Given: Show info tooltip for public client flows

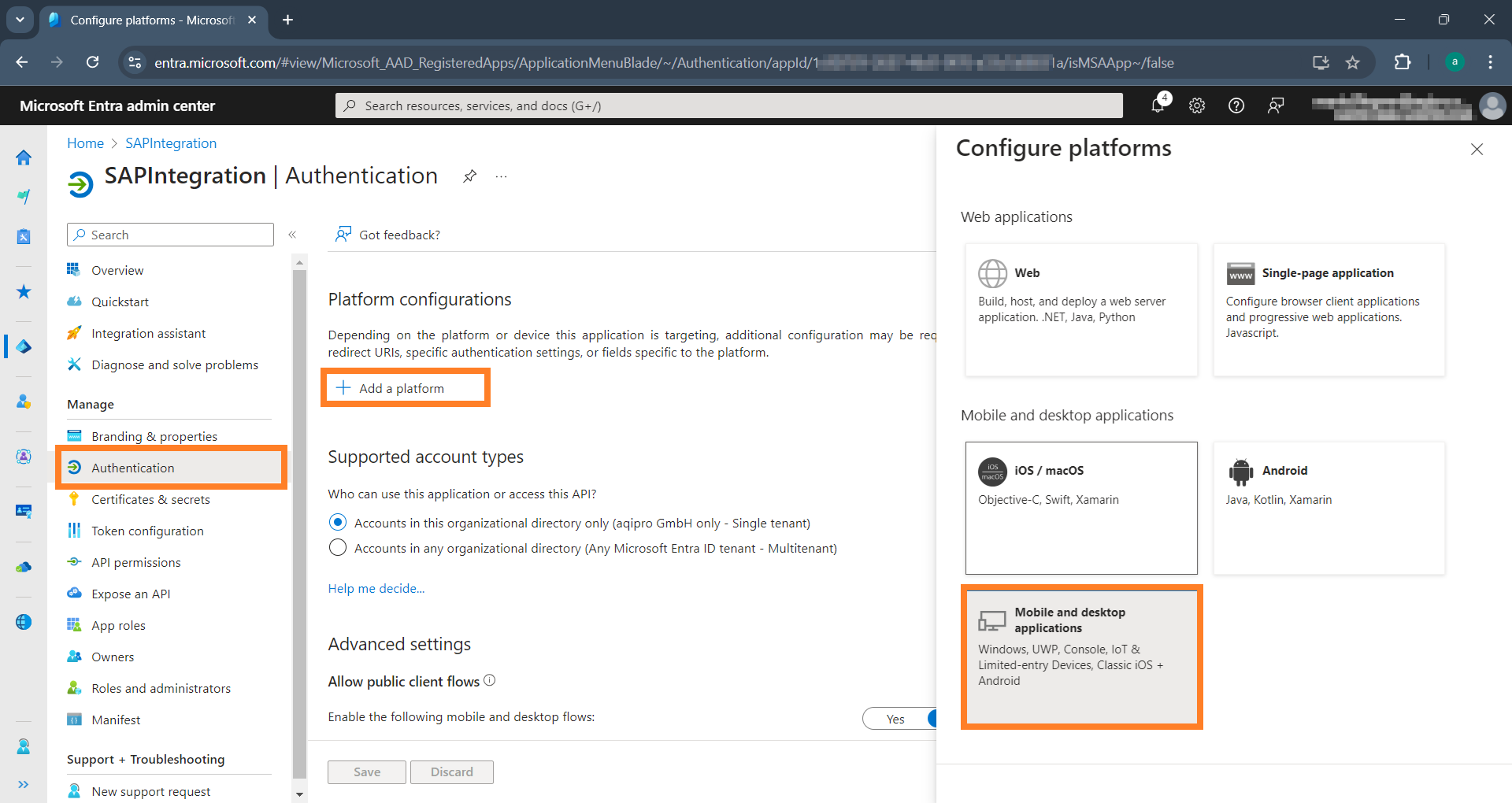Looking at the screenshot, I should (x=490, y=680).
